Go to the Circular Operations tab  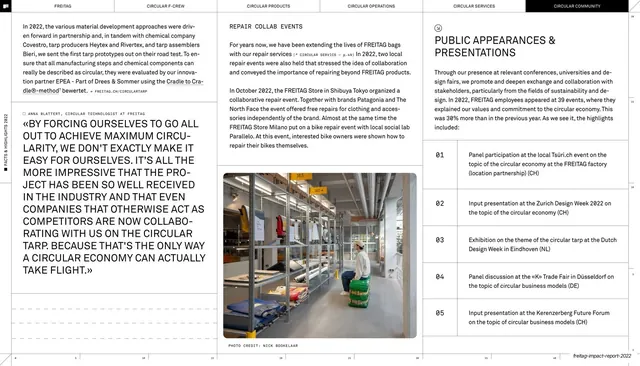[x=371, y=6]
